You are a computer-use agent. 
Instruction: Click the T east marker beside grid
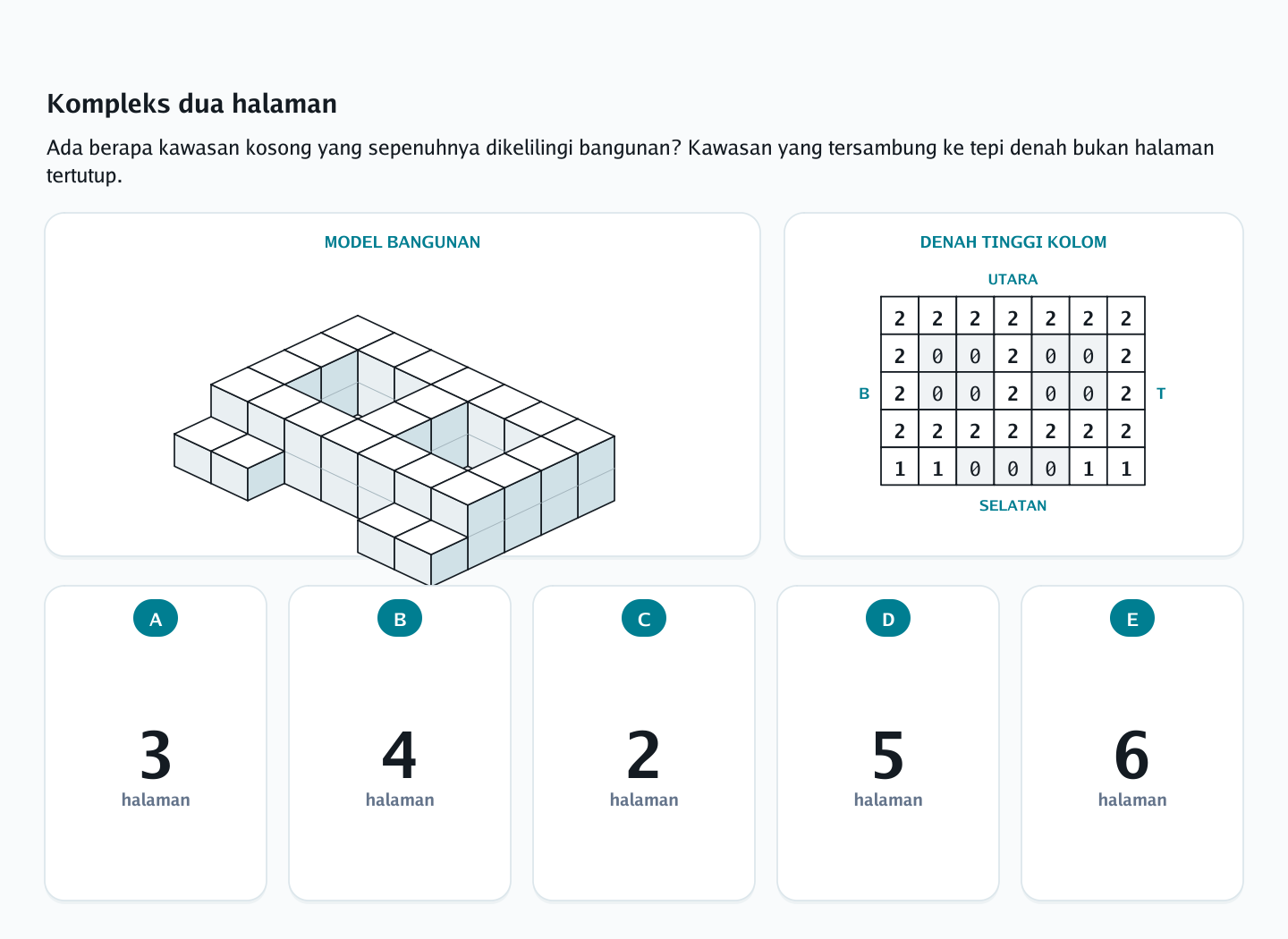coord(1161,393)
